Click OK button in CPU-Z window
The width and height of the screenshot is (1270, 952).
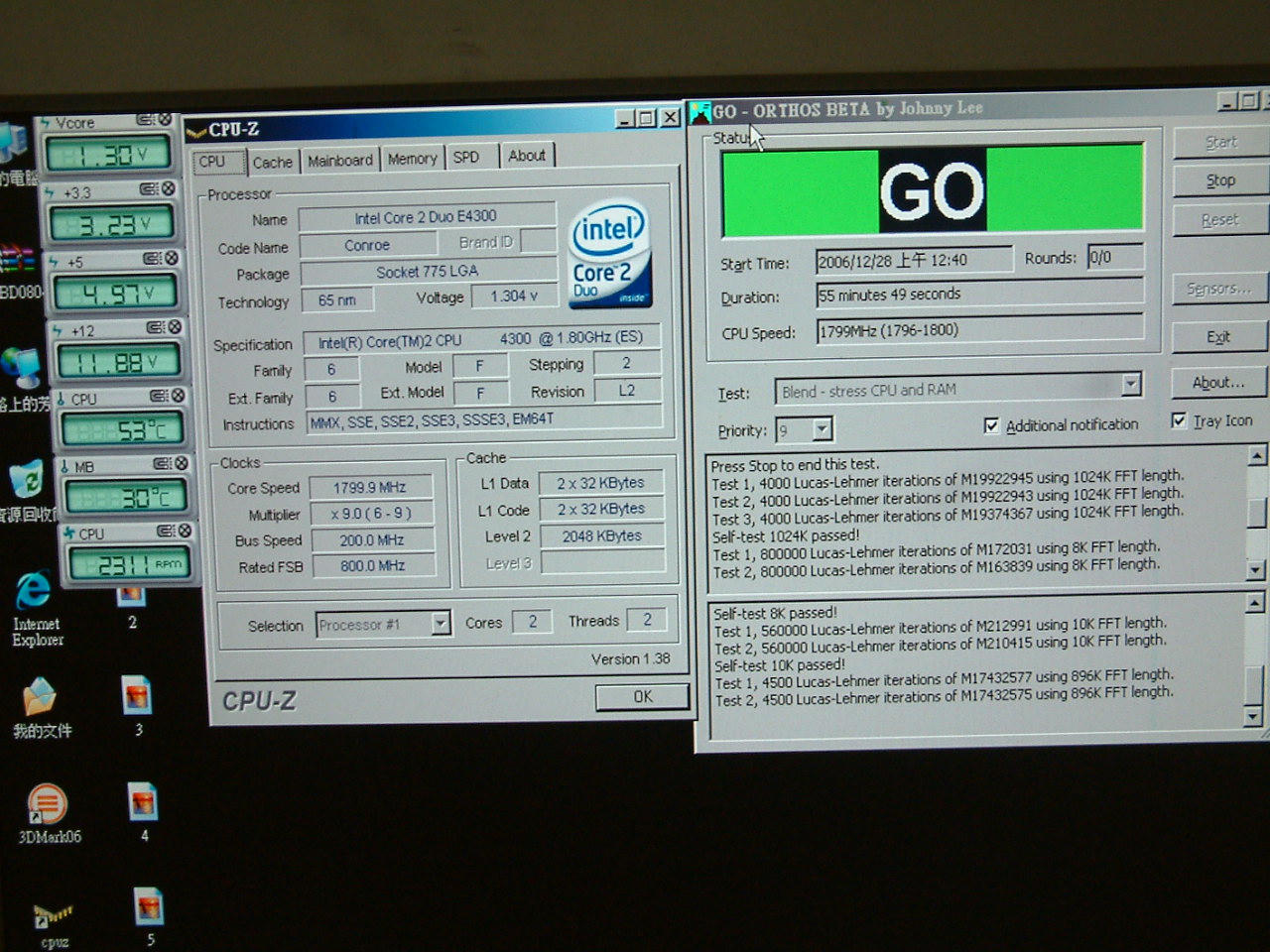pyautogui.click(x=642, y=697)
